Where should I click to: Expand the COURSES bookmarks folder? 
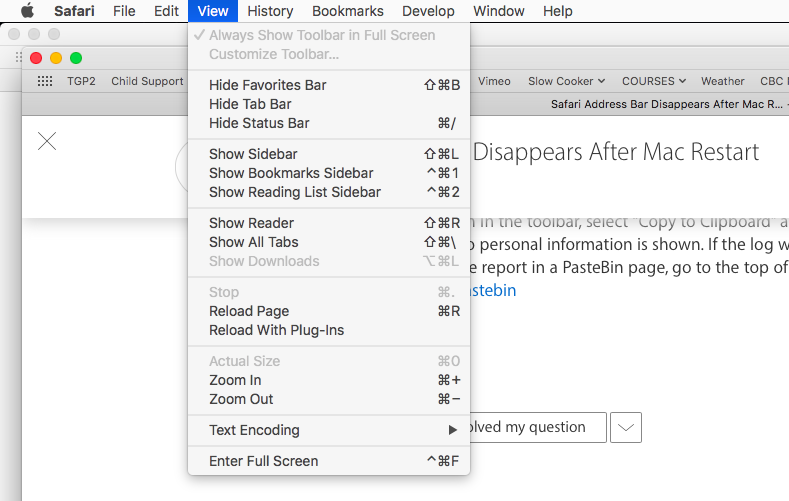[x=654, y=81]
